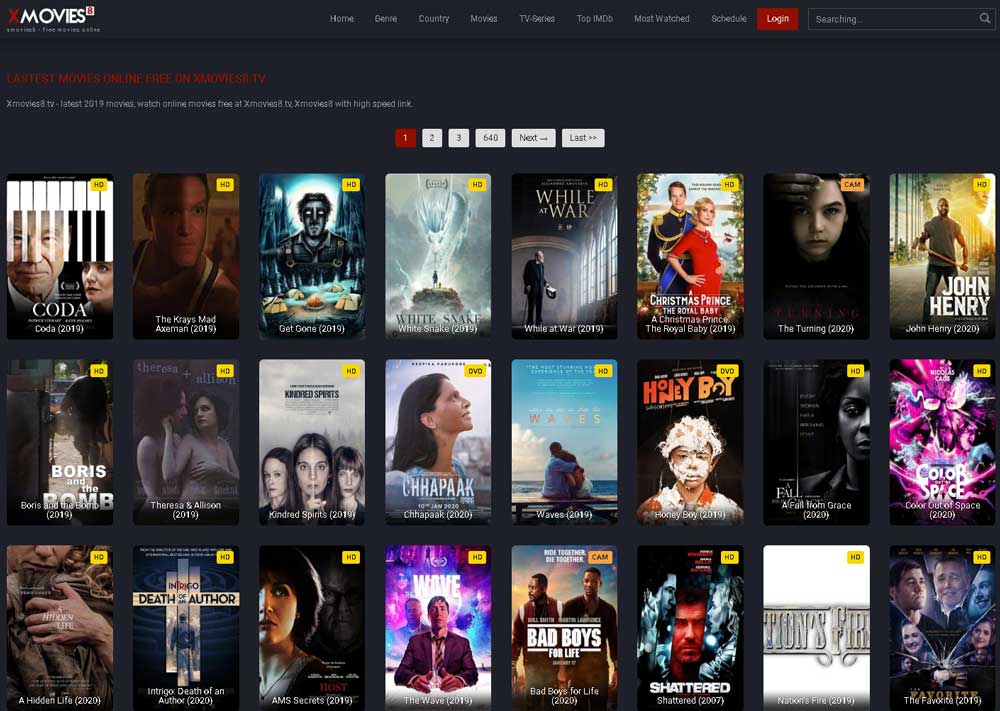Click the HD badge on The Wave
Screen dimensions: 1000x711
click(478, 557)
